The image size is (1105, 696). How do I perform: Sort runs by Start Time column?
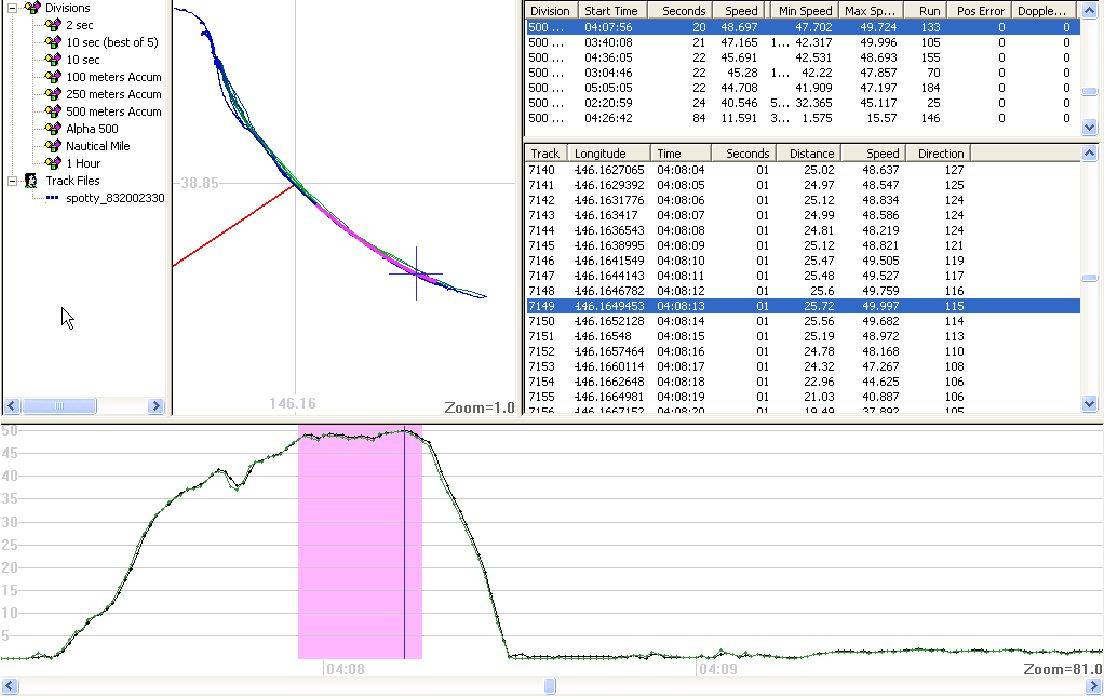(611, 11)
